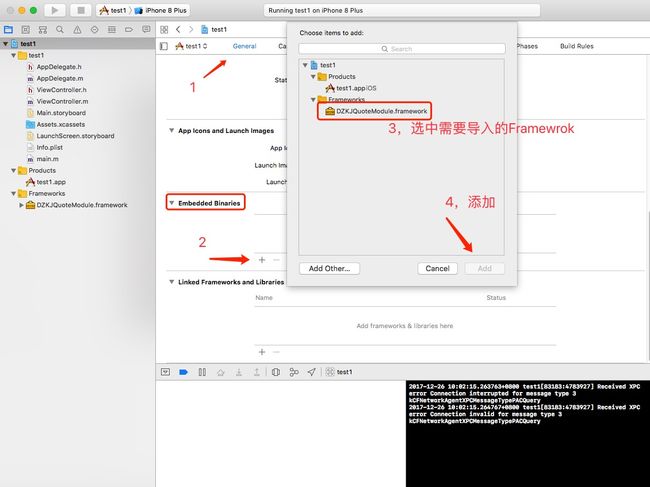The height and width of the screenshot is (487, 650).
Task: Select Info.plist in navigator
Action: [45, 148]
